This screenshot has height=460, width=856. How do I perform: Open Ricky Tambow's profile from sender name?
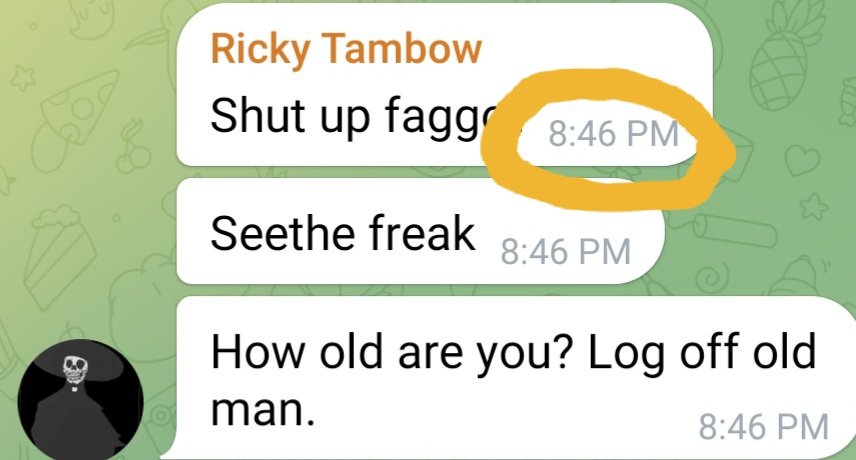(346, 49)
